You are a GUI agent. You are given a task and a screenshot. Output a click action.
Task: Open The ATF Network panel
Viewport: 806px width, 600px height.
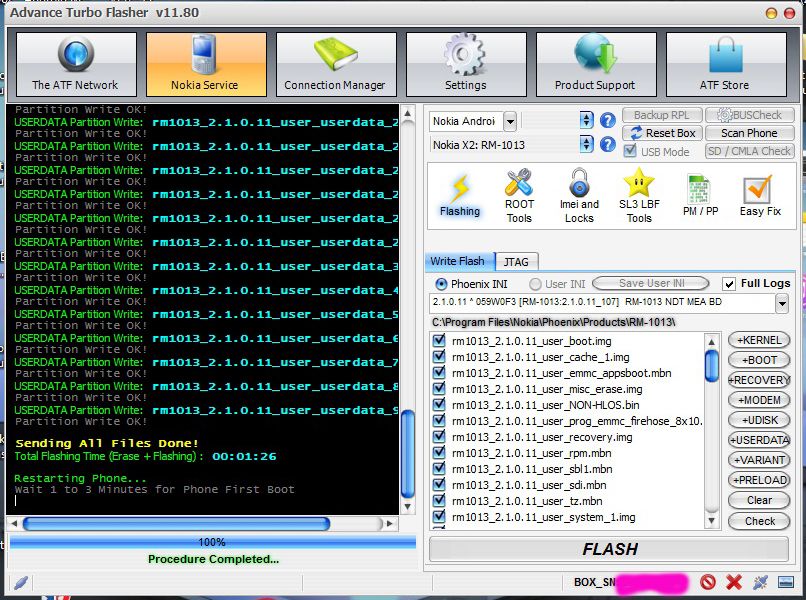(x=75, y=65)
